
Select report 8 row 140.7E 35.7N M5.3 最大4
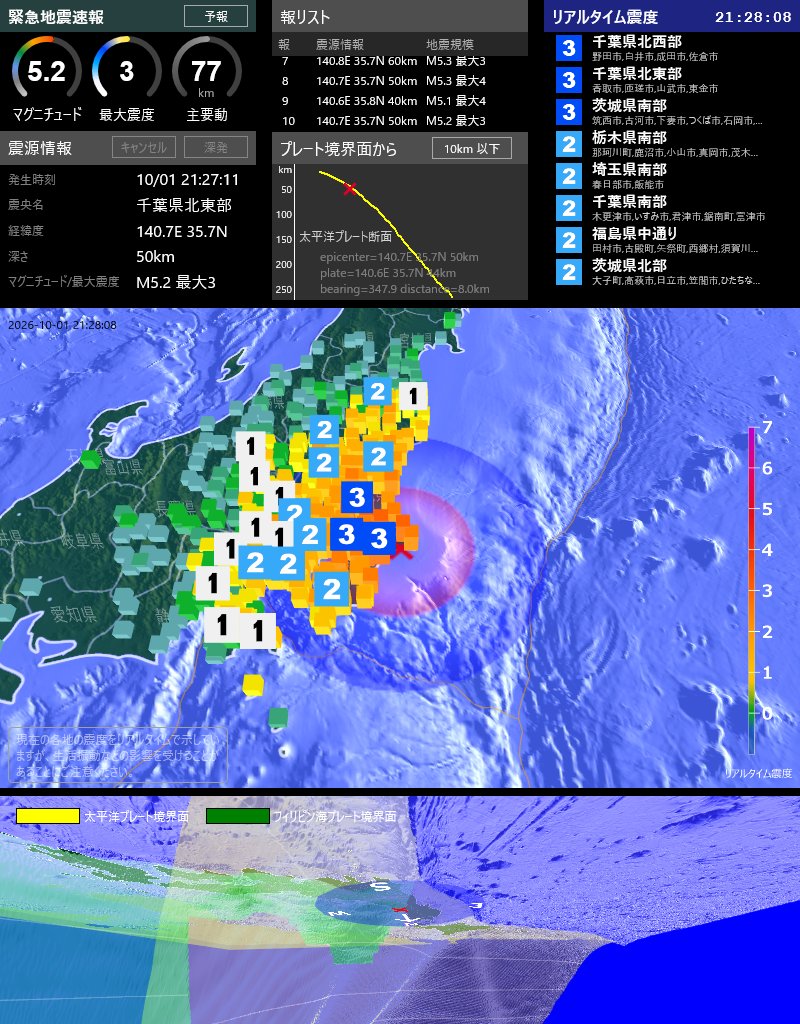pos(400,81)
